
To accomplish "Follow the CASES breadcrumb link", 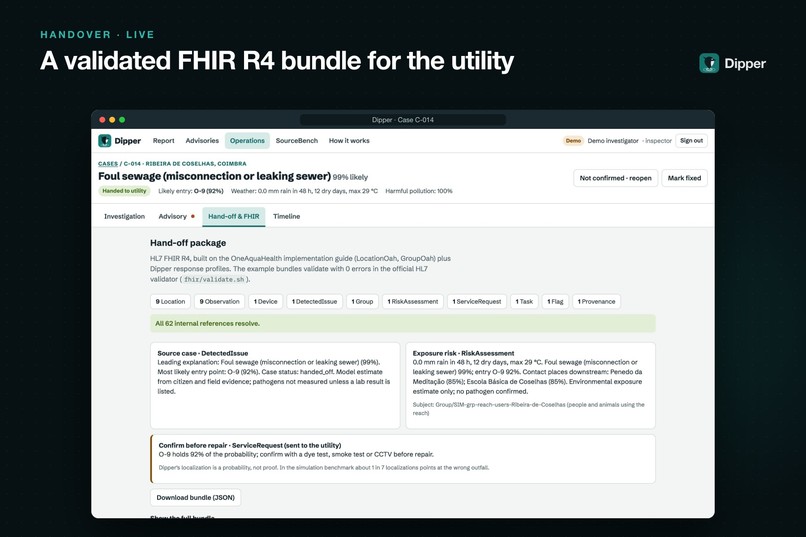I will coord(108,163).
